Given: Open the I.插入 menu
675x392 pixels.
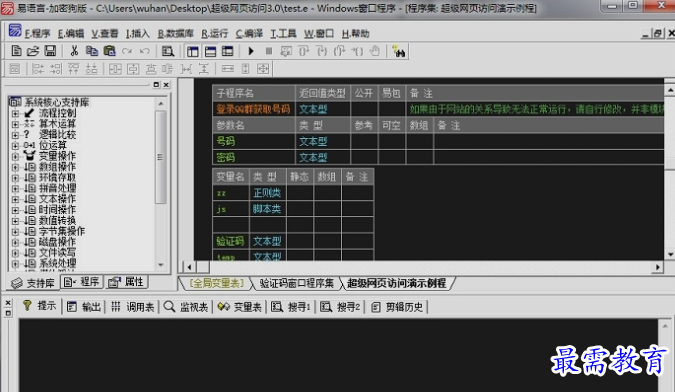Looking at the screenshot, I should point(138,34).
